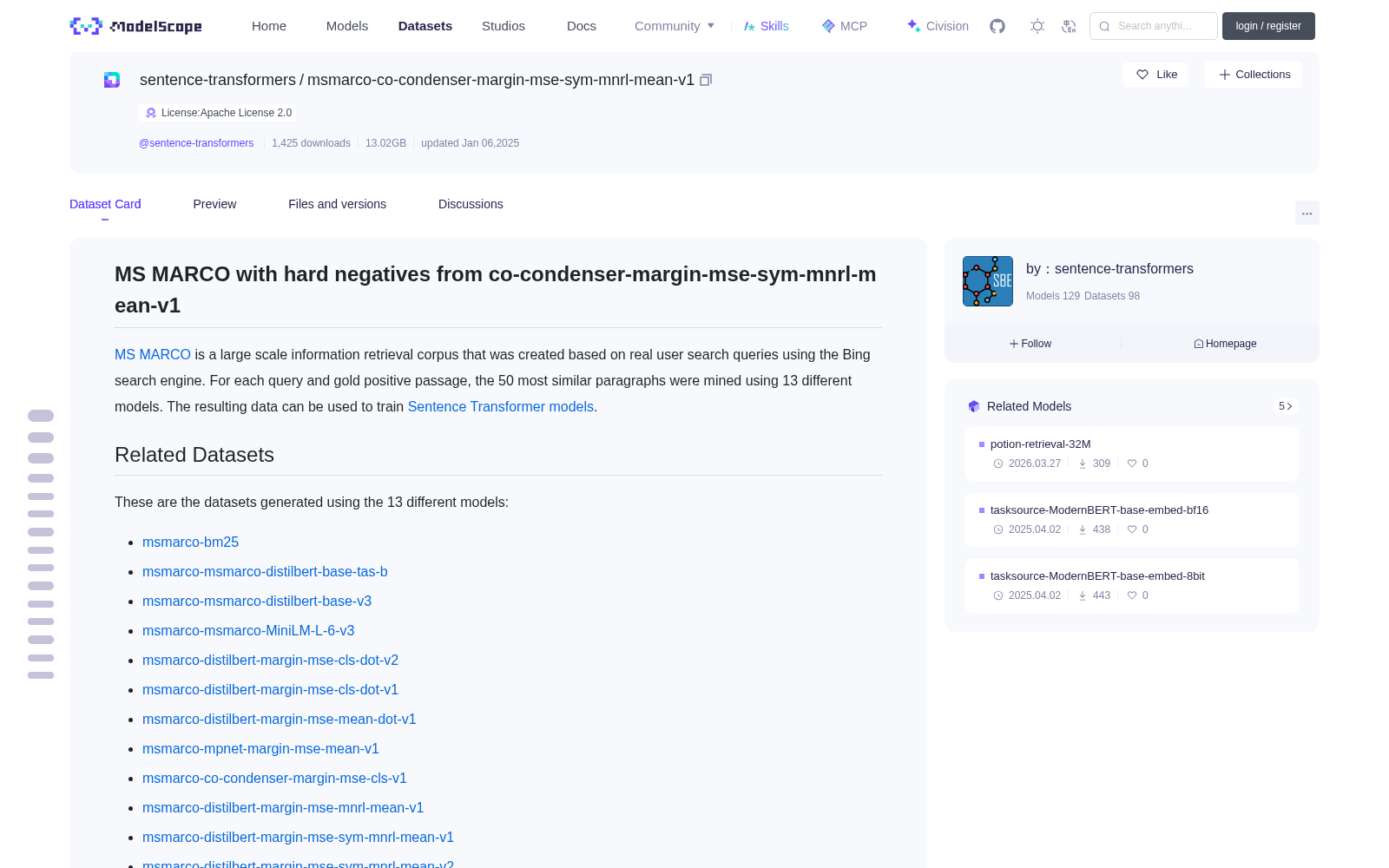Click the Related Models cube icon
Image resolution: width=1389 pixels, height=868 pixels.
click(x=974, y=406)
